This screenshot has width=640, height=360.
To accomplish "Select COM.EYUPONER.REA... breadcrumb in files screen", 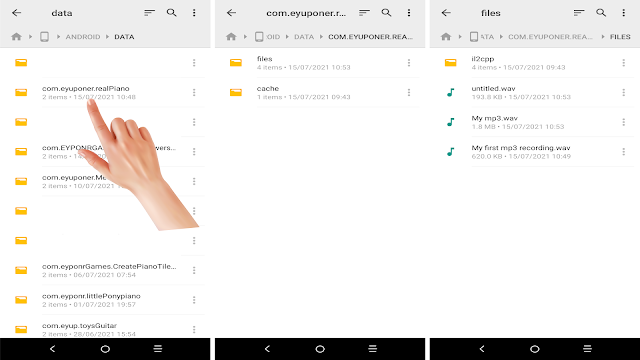I will click(x=551, y=37).
